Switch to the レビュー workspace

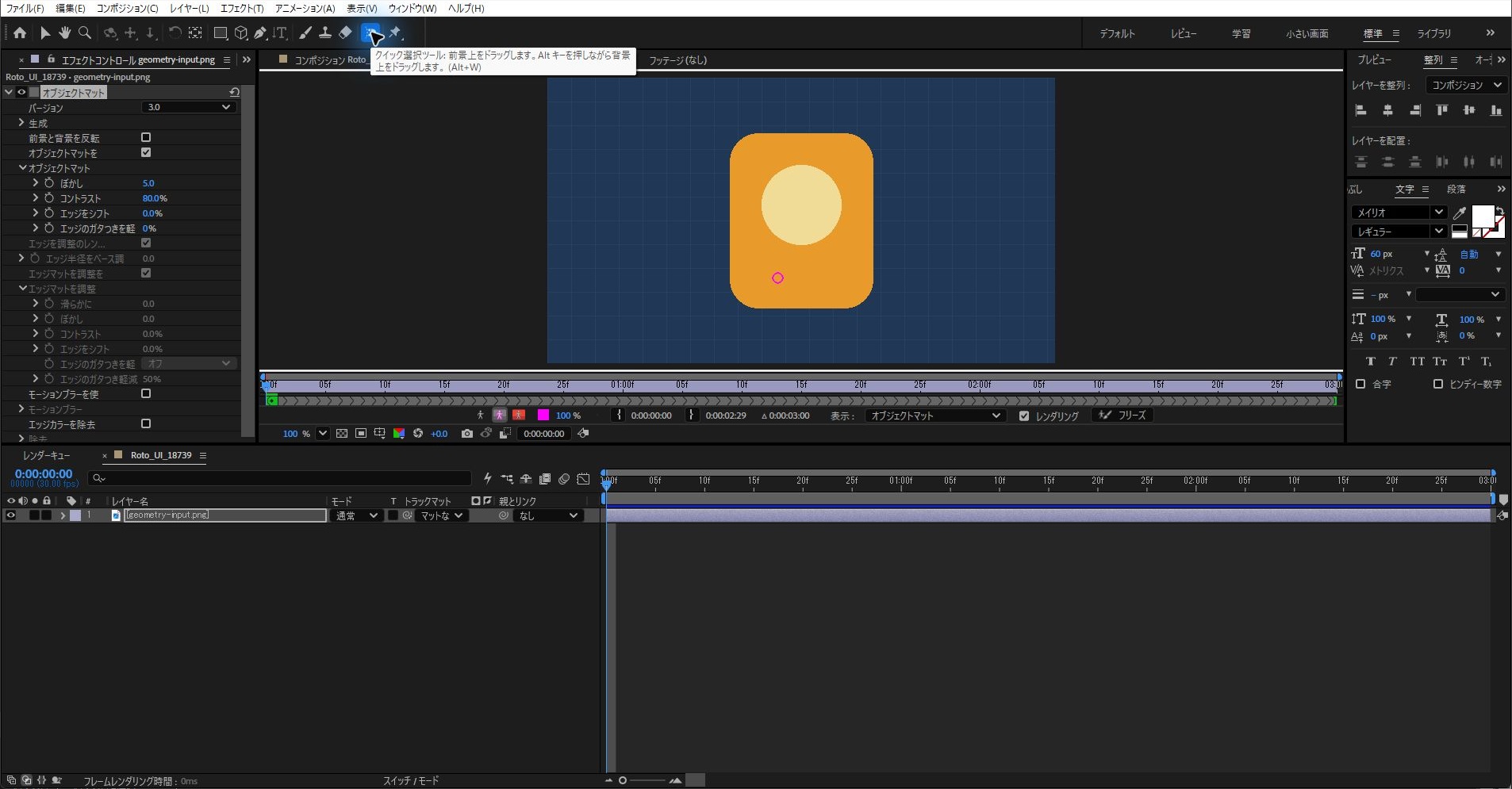tap(1184, 33)
